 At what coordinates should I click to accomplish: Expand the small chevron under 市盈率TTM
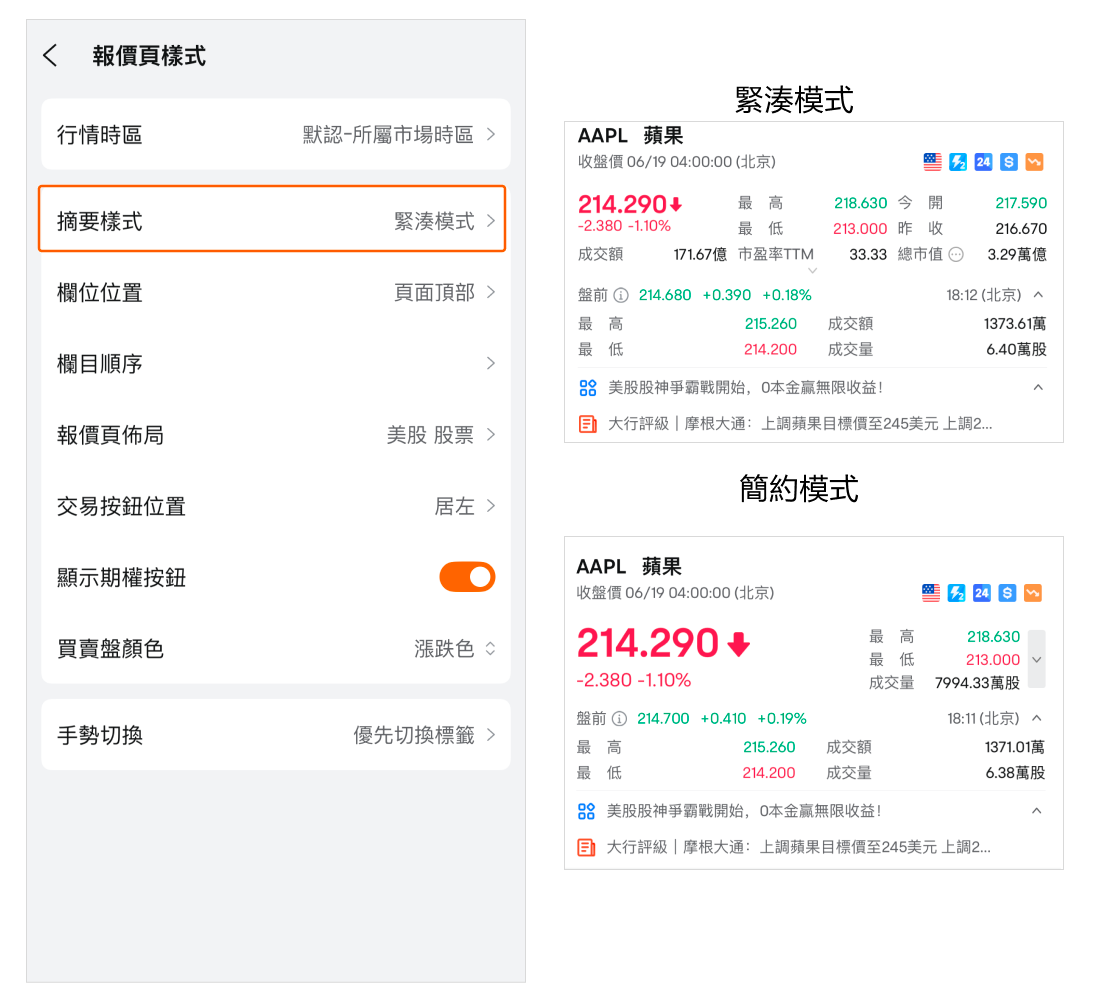point(812,270)
